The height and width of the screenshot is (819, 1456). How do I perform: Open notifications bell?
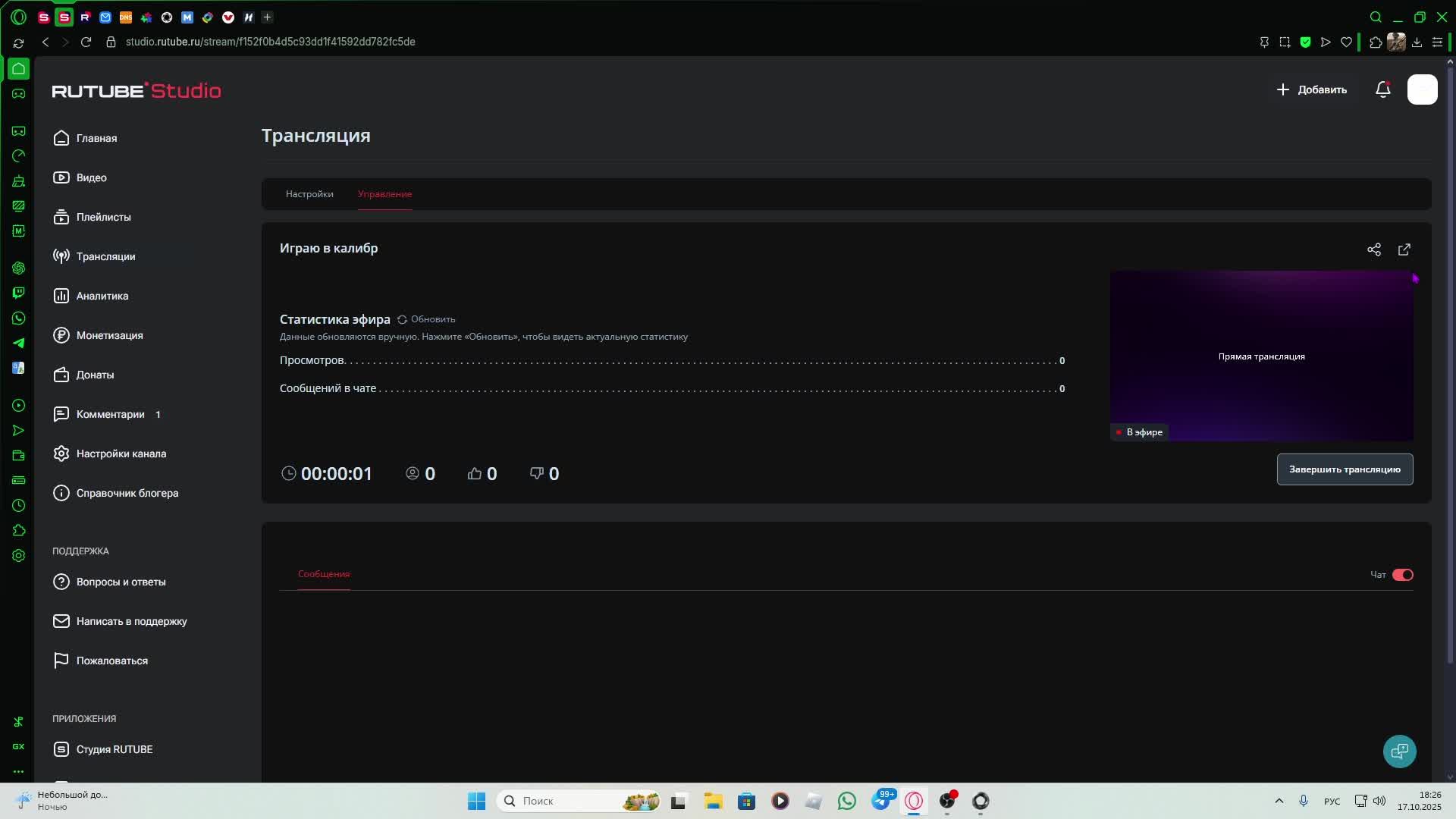click(x=1382, y=89)
